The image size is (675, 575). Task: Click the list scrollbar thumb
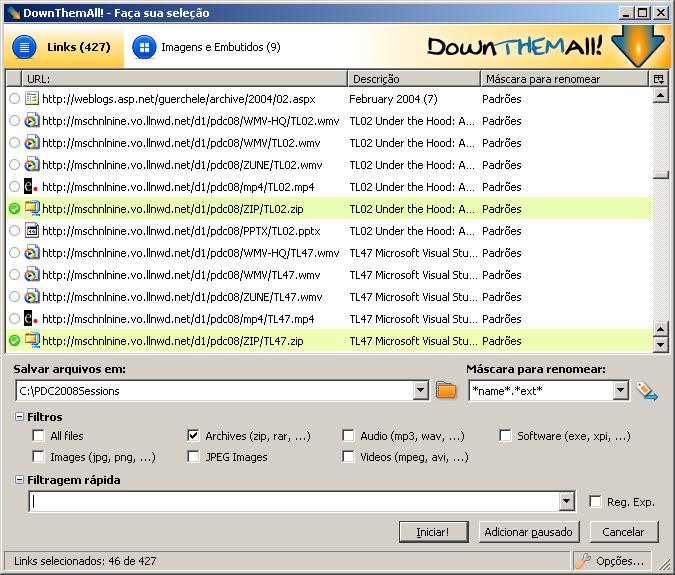point(660,175)
